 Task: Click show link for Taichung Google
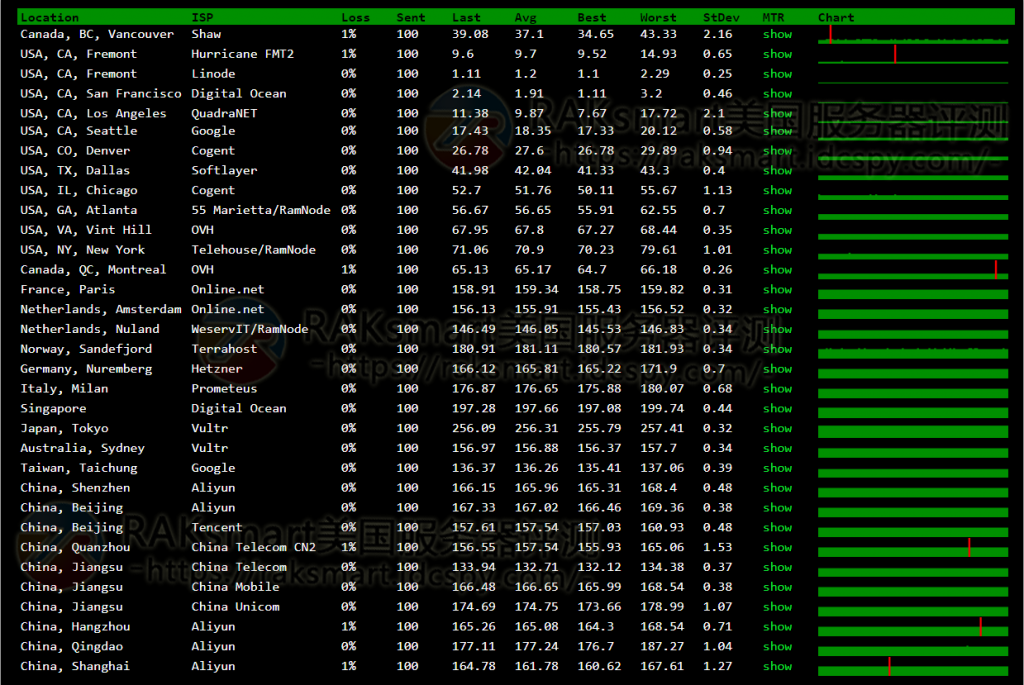pos(777,468)
